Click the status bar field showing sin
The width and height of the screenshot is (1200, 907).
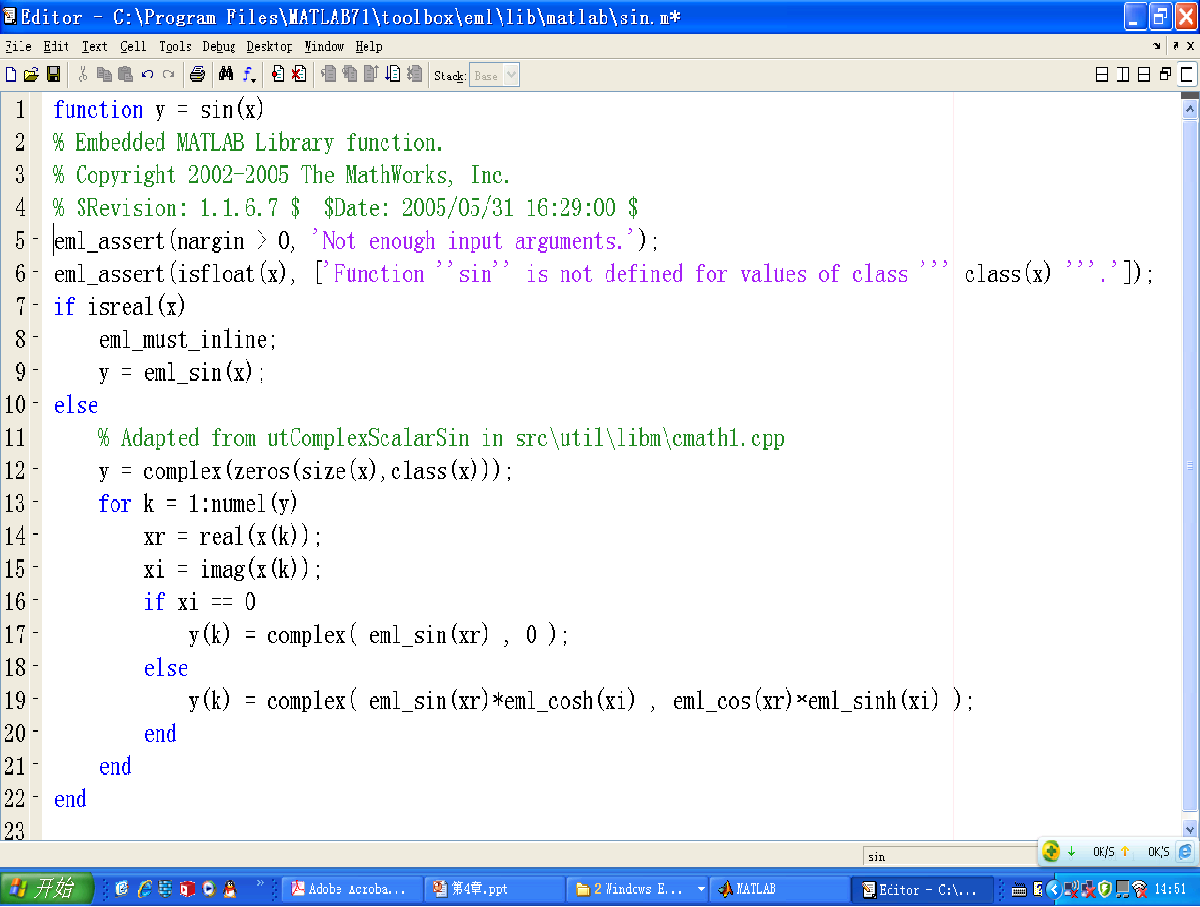coord(950,856)
